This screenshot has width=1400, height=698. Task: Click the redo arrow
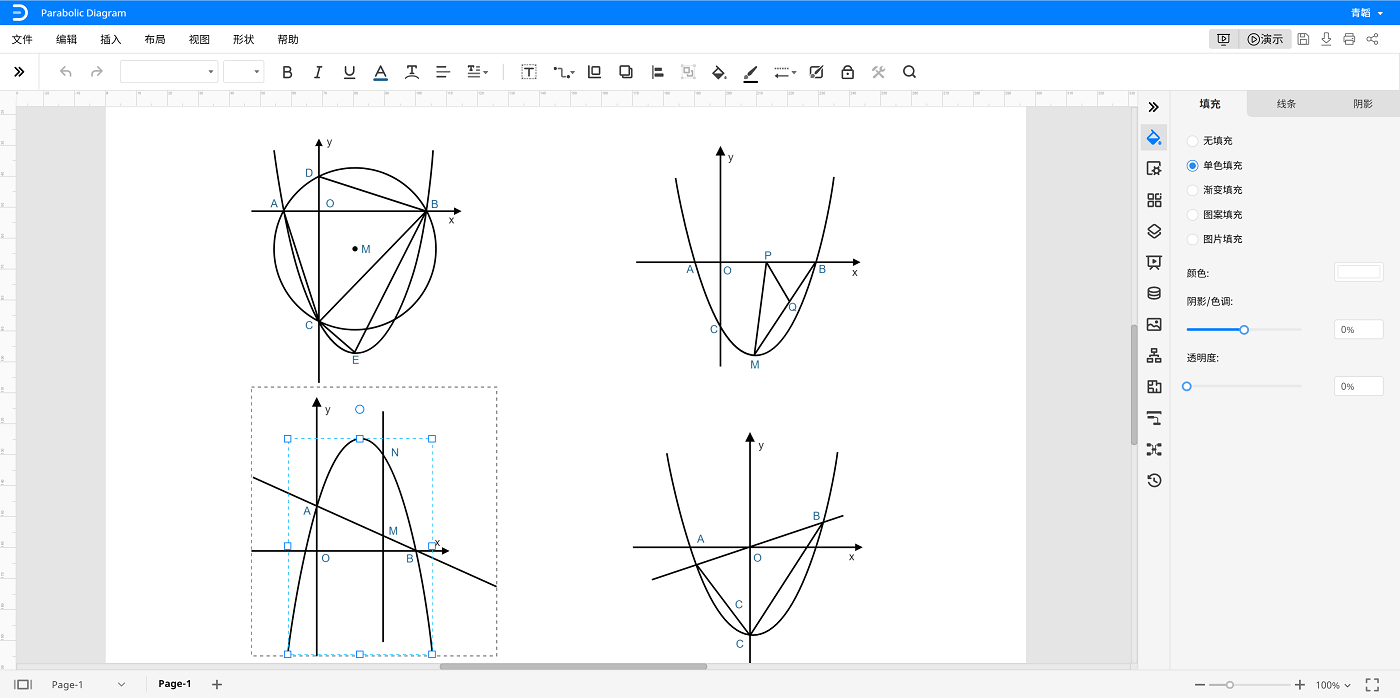(97, 72)
